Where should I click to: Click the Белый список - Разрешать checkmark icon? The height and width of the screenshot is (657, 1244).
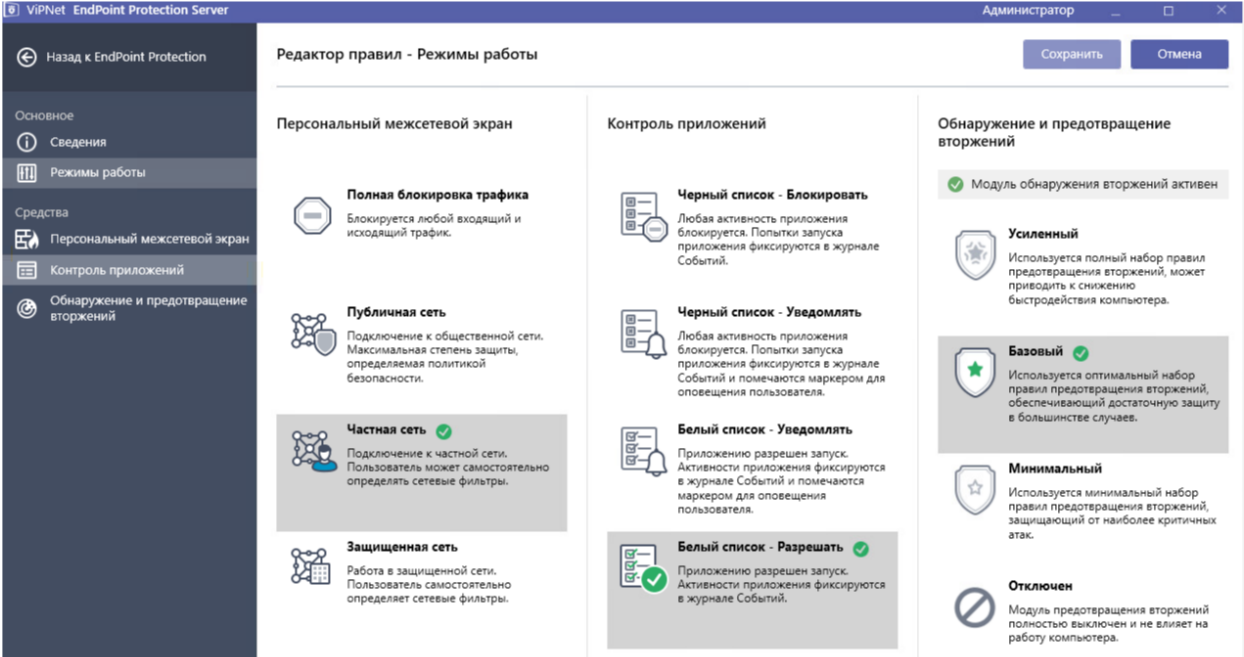[x=643, y=568]
